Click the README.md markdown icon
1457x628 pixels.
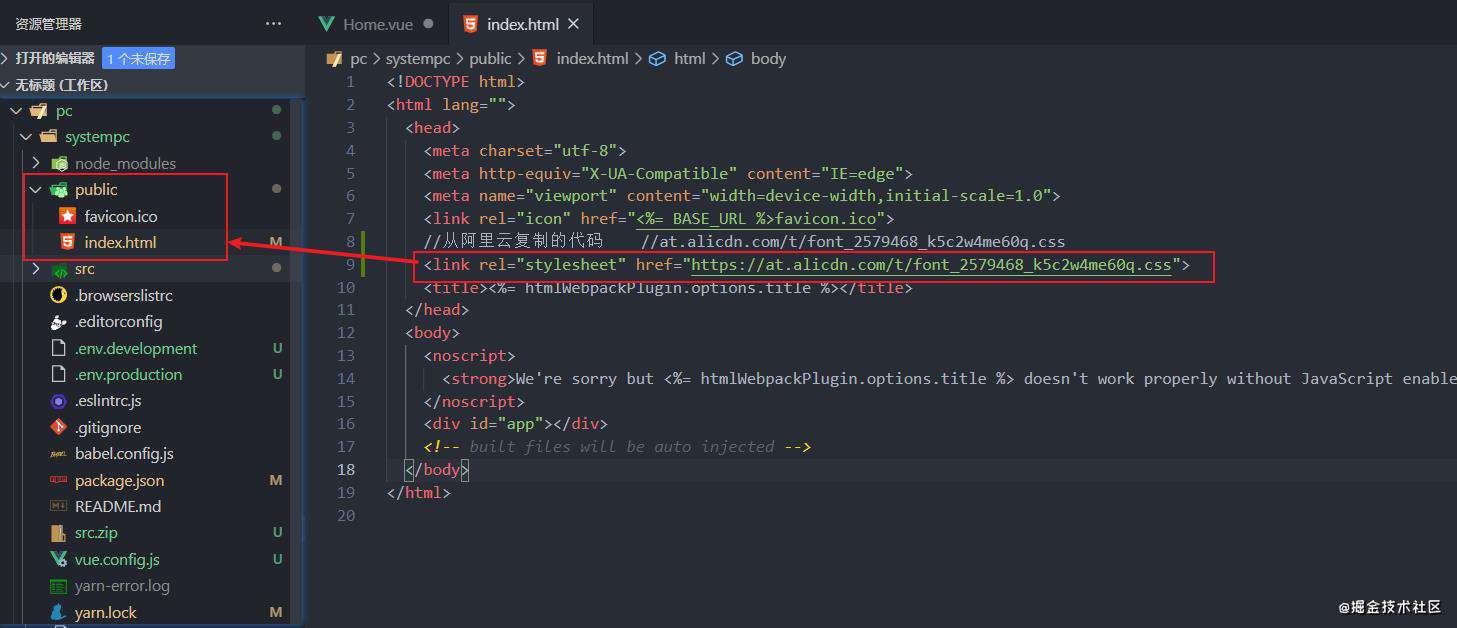pyautogui.click(x=58, y=507)
